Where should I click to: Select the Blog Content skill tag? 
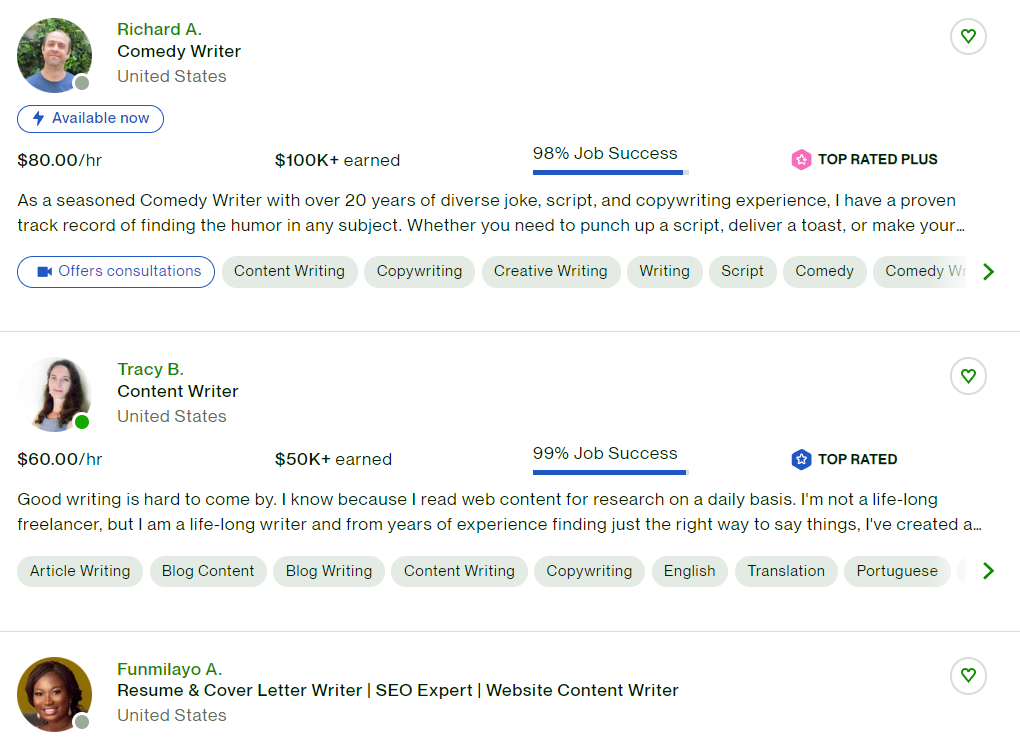click(x=208, y=571)
